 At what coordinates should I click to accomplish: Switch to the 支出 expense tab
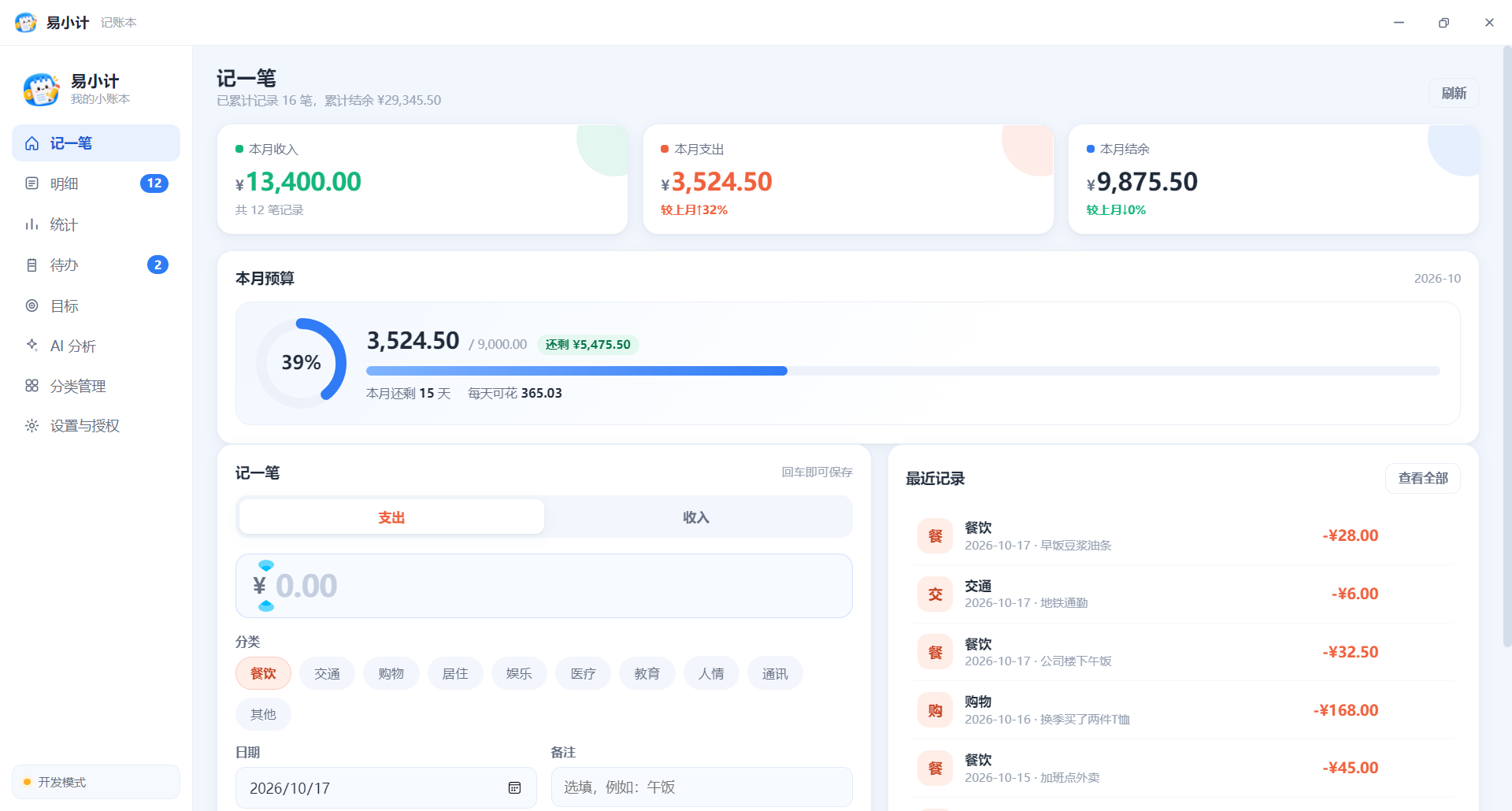tap(391, 517)
